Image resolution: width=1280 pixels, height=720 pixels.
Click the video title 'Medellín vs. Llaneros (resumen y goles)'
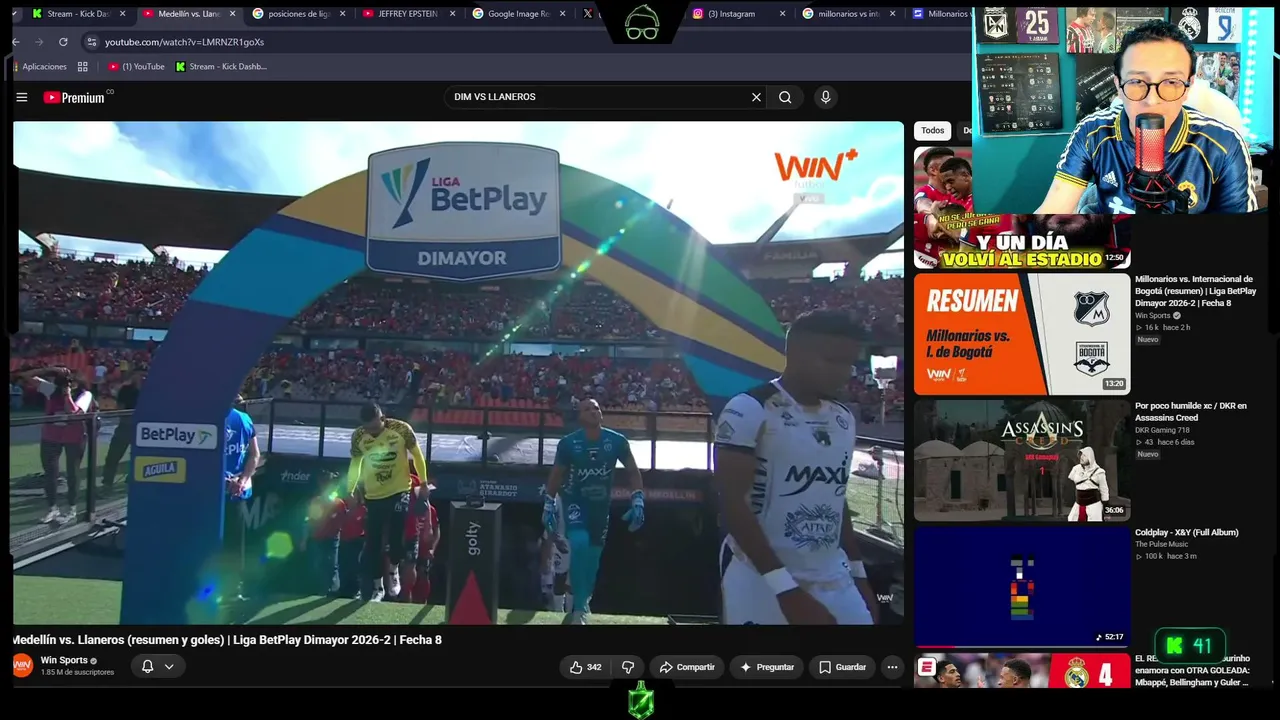coord(227,640)
